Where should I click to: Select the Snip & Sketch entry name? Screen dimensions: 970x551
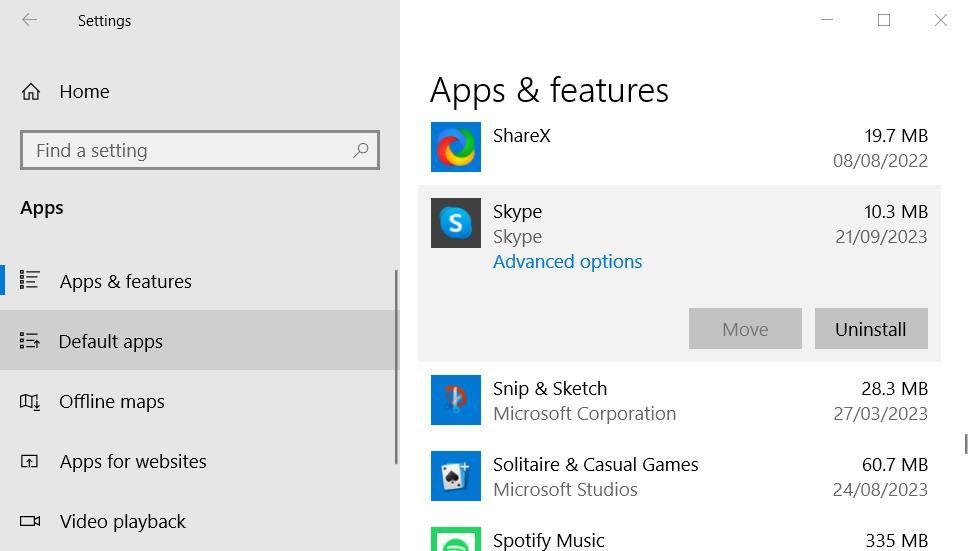550,388
